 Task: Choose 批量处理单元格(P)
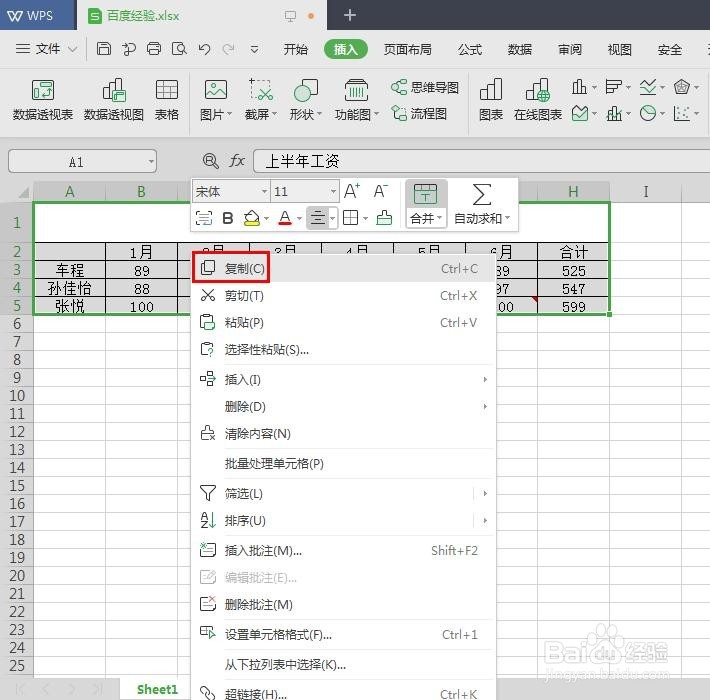click(344, 464)
